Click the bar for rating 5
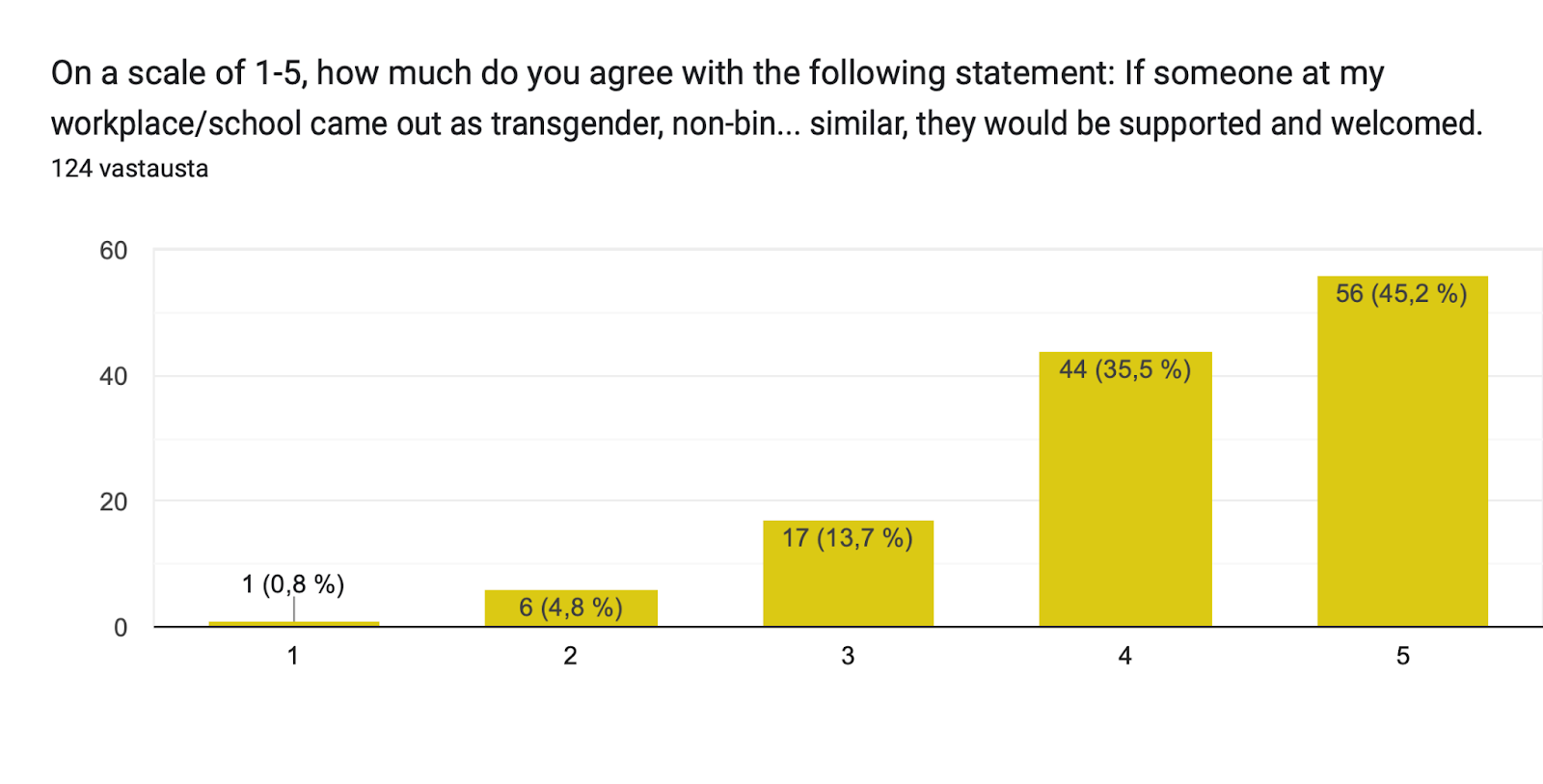The height and width of the screenshot is (784, 1543). [x=1402, y=463]
